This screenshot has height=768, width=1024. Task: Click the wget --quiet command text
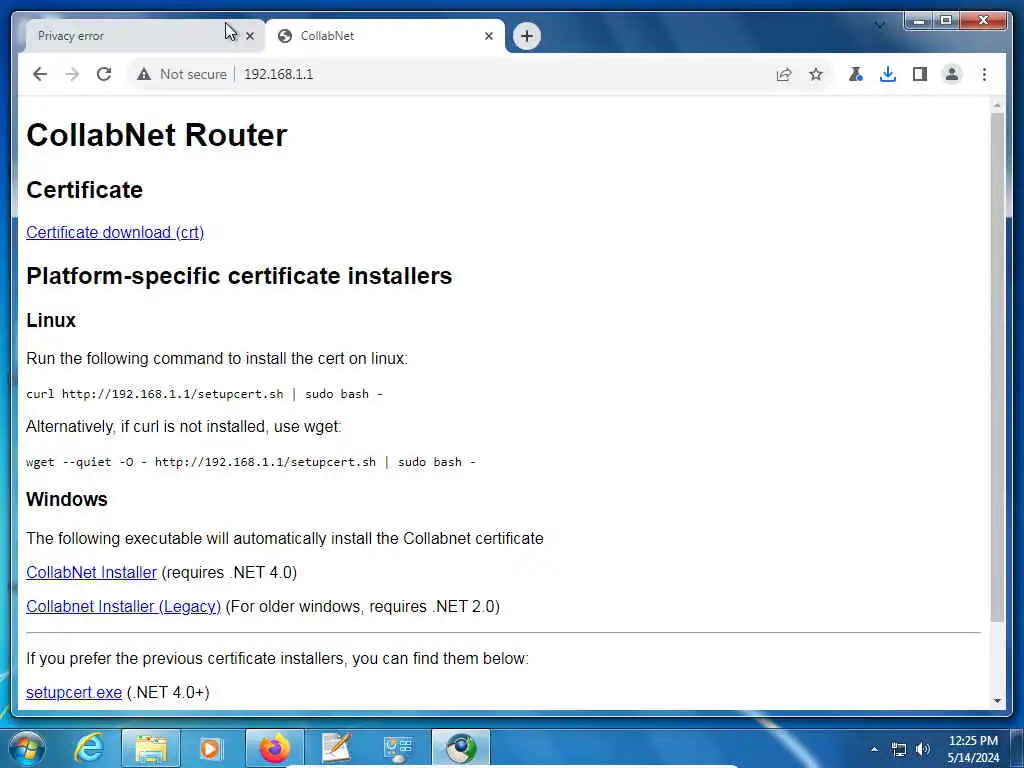[251, 462]
